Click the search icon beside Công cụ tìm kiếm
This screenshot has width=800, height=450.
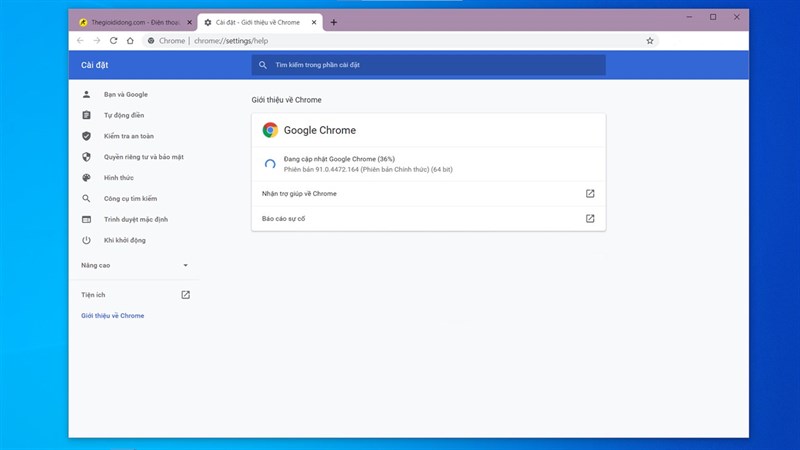click(x=86, y=198)
